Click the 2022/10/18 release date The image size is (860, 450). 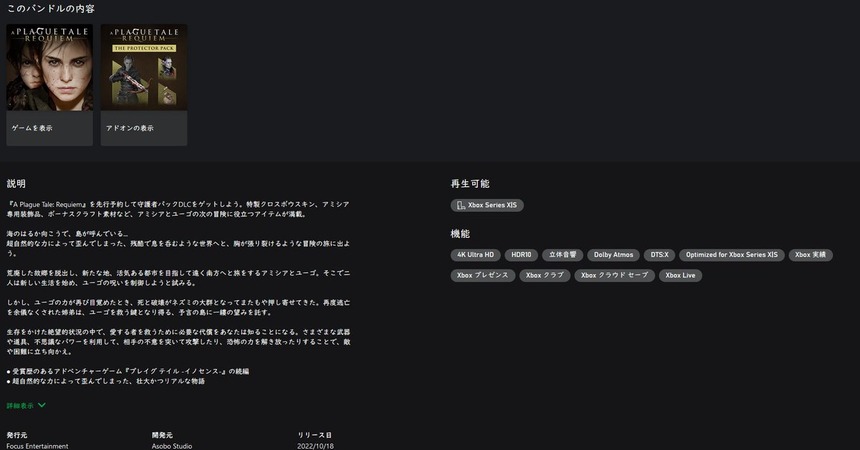[315, 446]
